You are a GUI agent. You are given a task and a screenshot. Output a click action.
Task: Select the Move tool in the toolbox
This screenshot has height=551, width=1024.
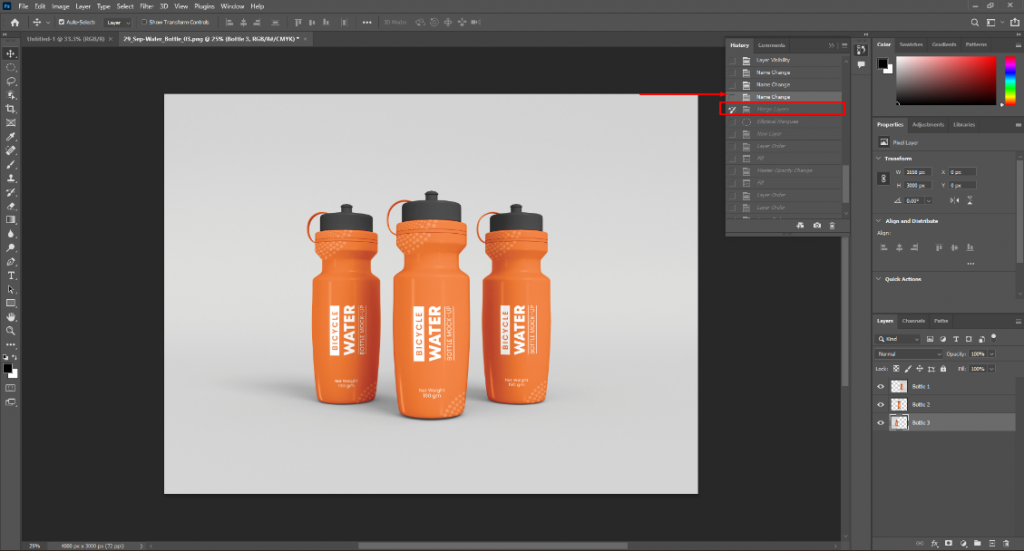tap(10, 54)
